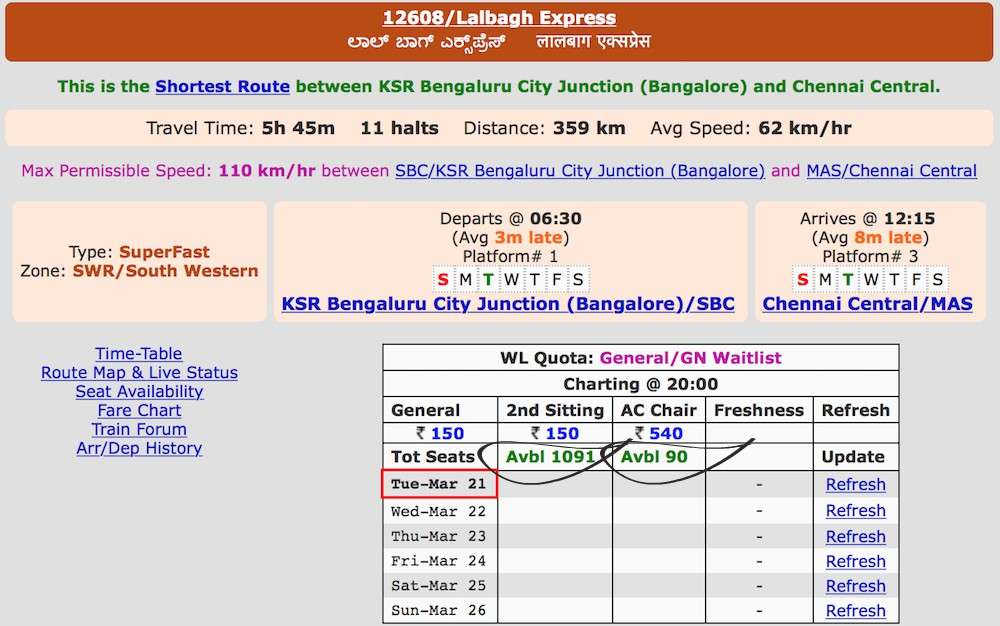The height and width of the screenshot is (626, 1000).
Task: Click the SuperFast train type text
Action: (x=165, y=252)
